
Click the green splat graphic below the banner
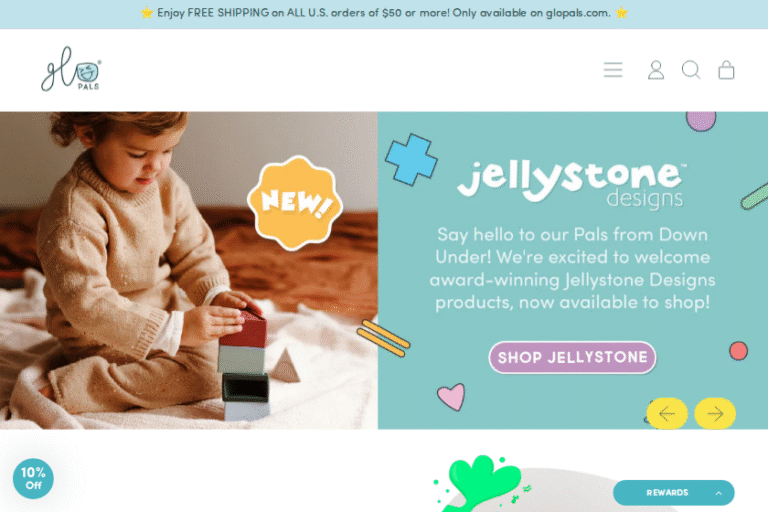[x=480, y=483]
